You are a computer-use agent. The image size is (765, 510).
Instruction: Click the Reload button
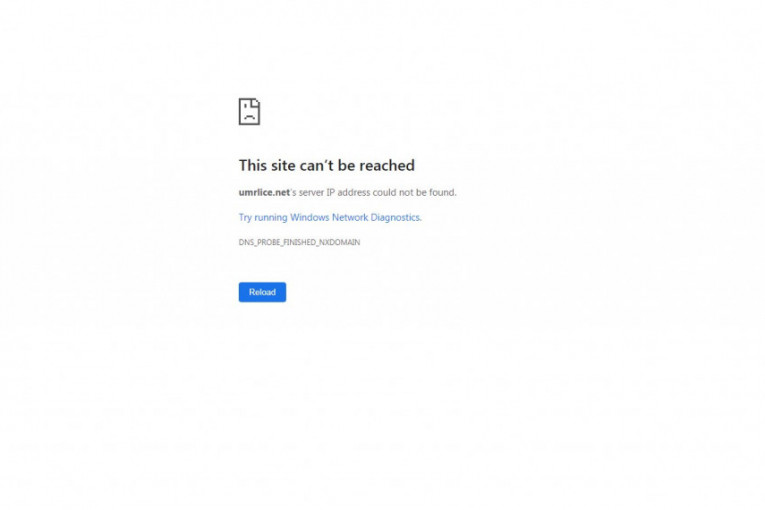click(262, 292)
